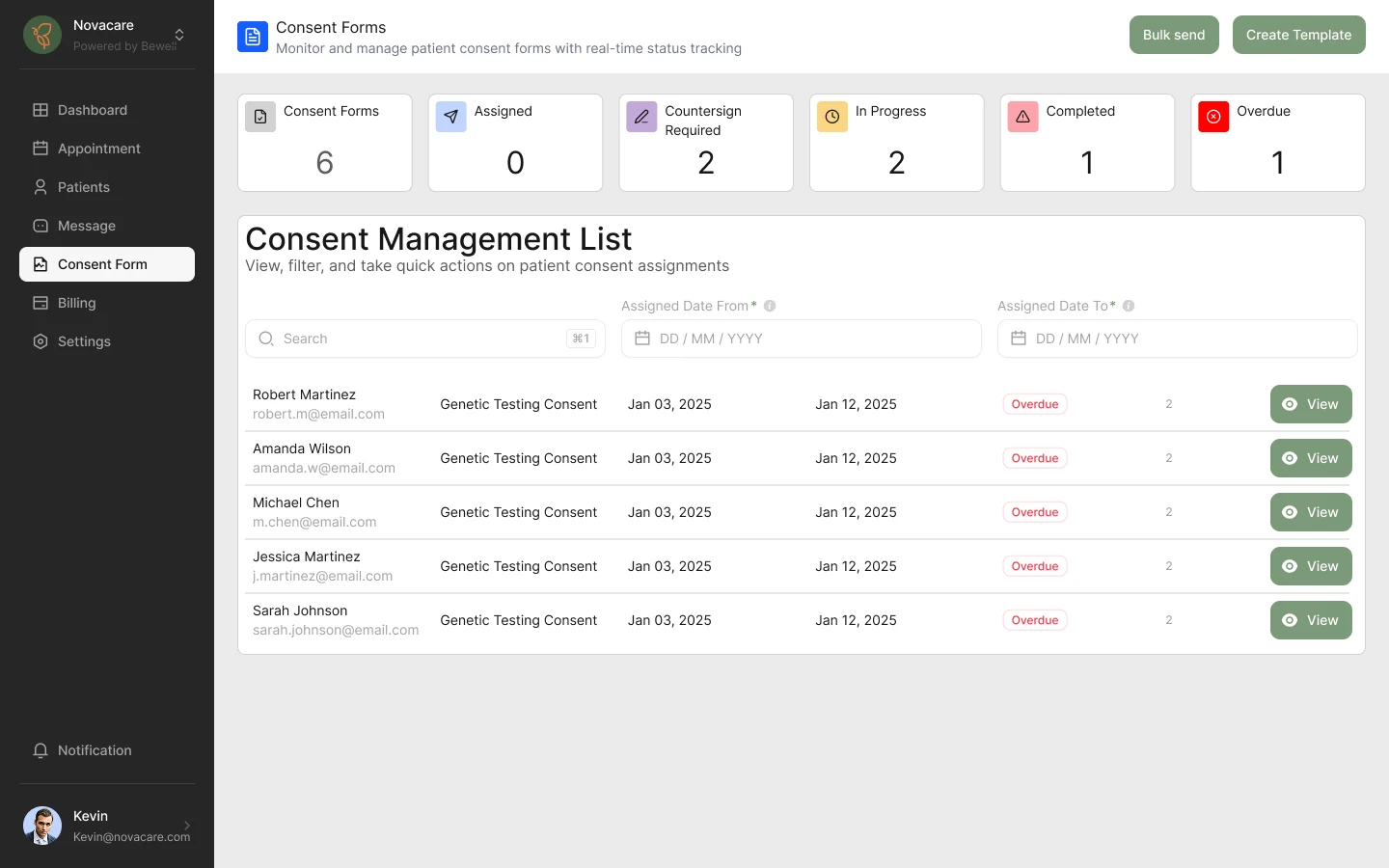
Task: Click the Consent Forms card document icon
Action: click(260, 117)
